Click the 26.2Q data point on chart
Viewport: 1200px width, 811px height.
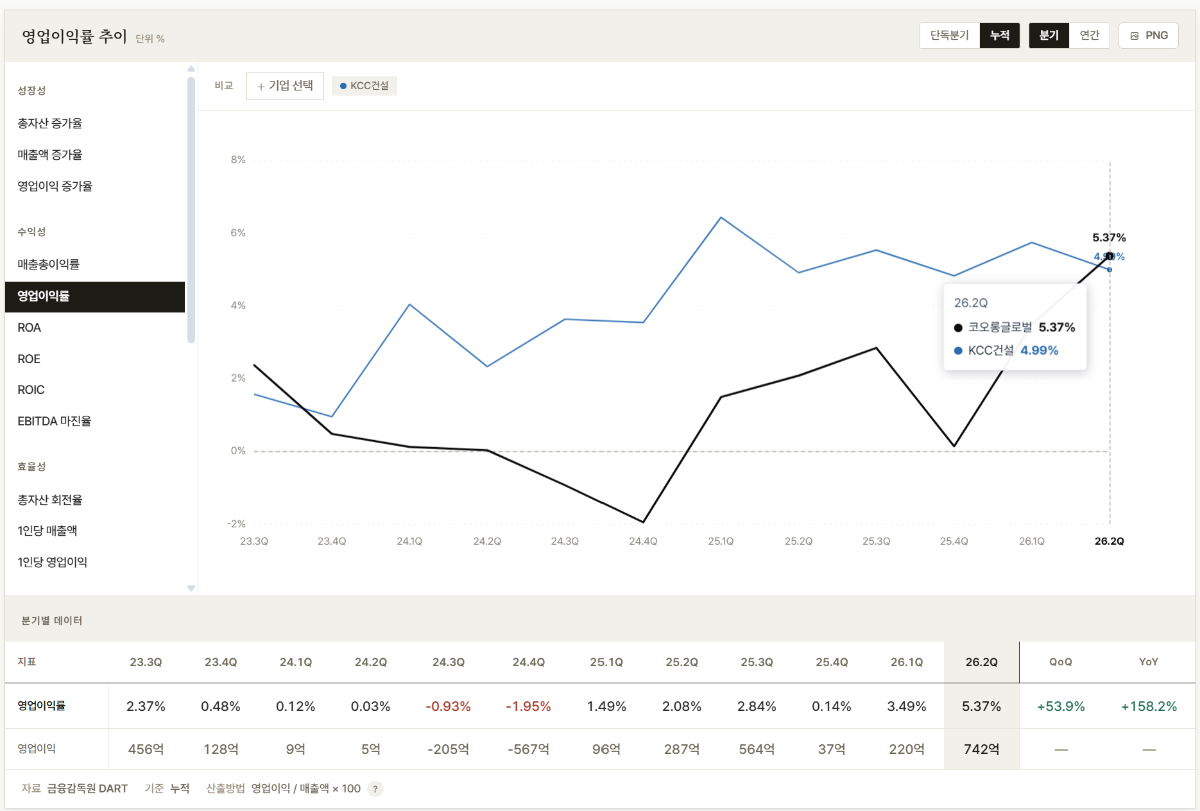[x=1109, y=256]
